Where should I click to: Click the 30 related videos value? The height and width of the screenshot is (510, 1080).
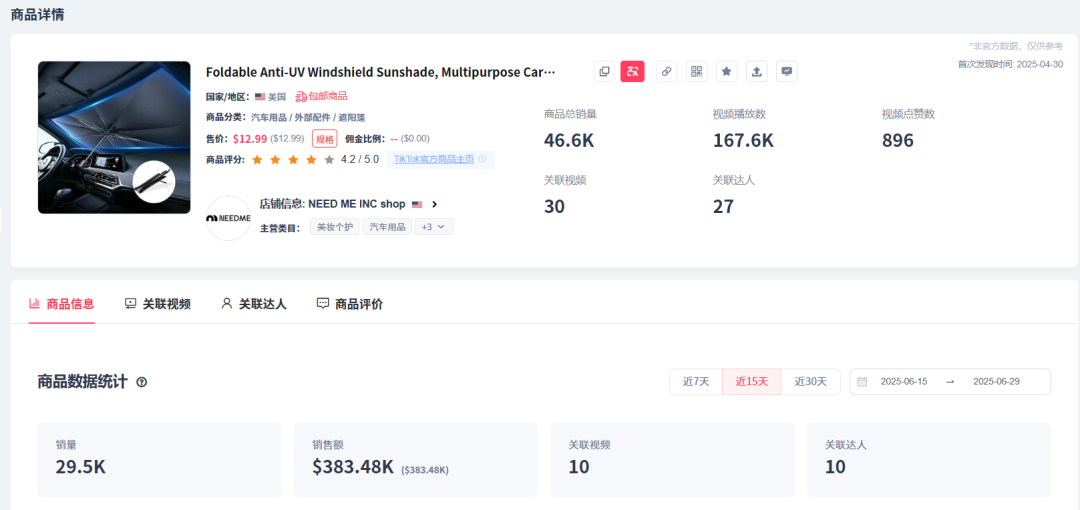tap(554, 206)
